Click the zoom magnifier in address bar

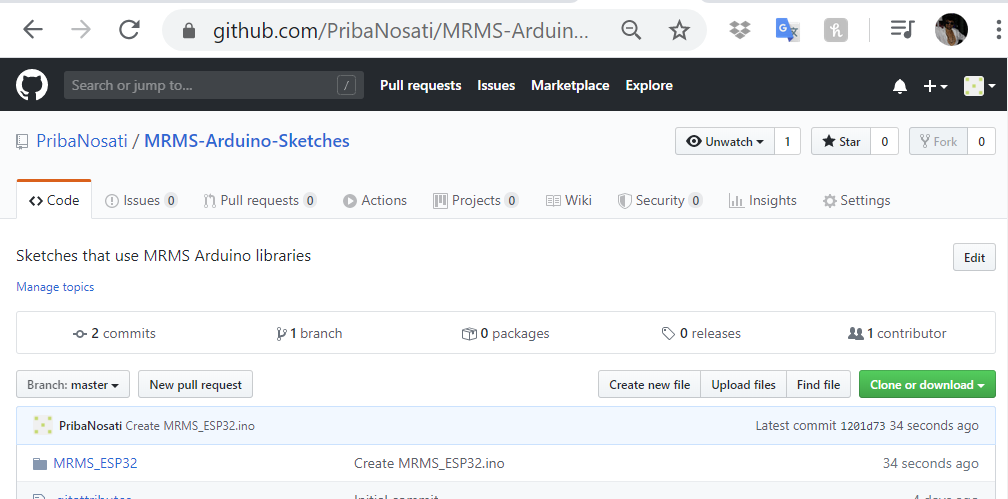tap(631, 30)
